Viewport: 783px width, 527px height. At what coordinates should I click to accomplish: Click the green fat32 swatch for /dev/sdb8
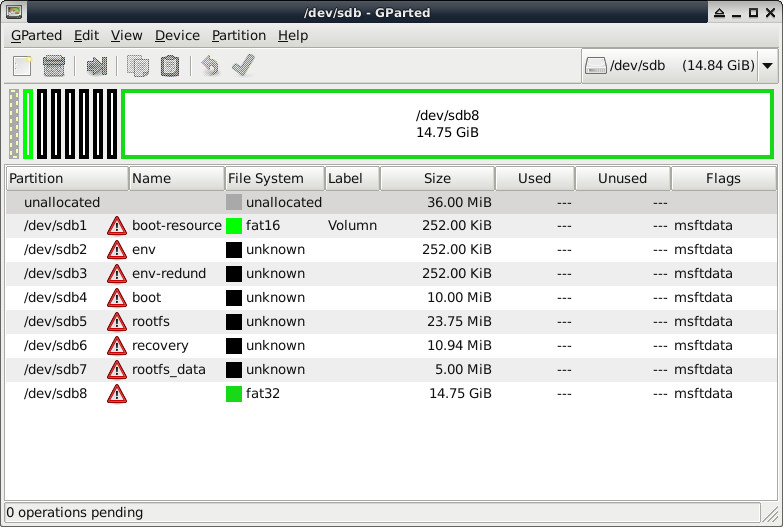tap(234, 394)
